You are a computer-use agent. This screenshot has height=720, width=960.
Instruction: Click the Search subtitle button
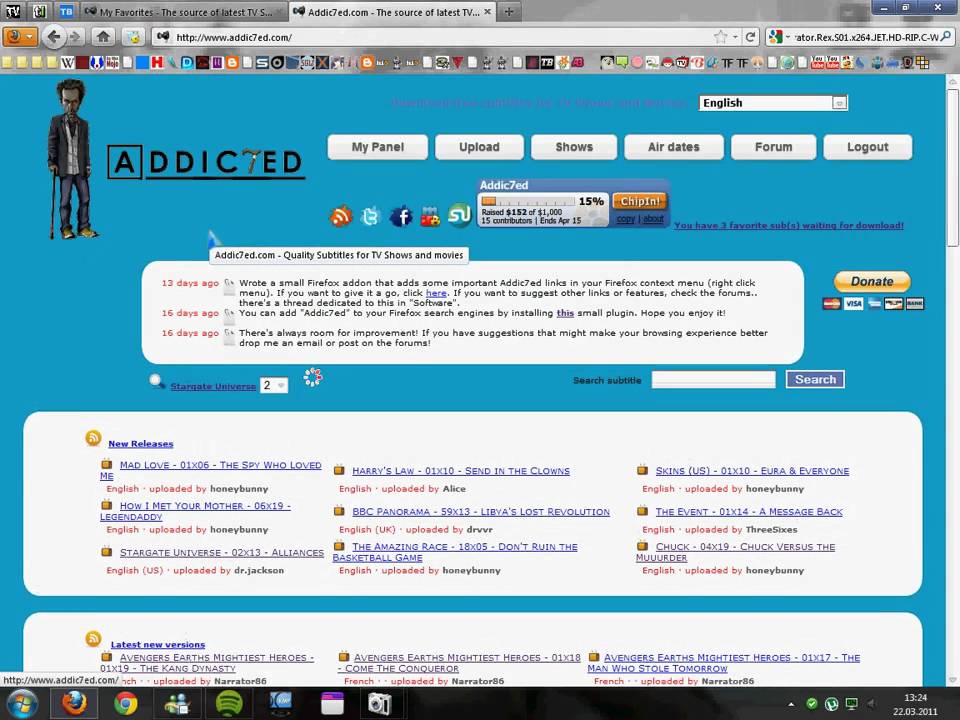(x=815, y=380)
